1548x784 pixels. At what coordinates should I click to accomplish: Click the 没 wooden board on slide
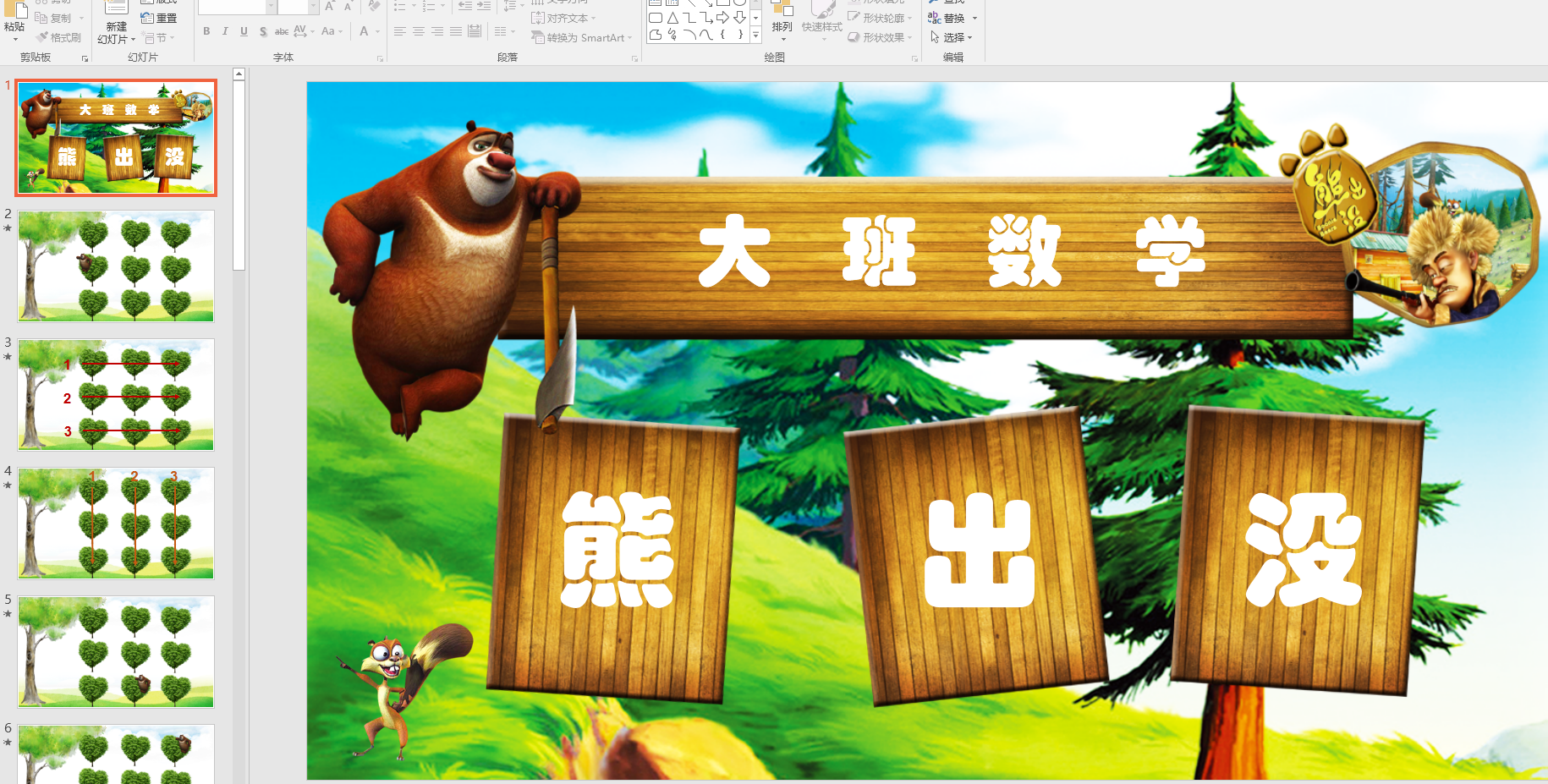click(1298, 550)
